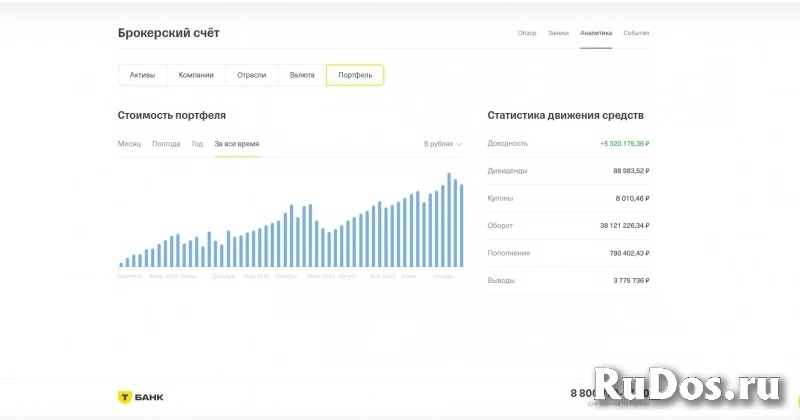This screenshot has height=420, width=800.
Task: Select the Аналитика tab
Action: 596,33
